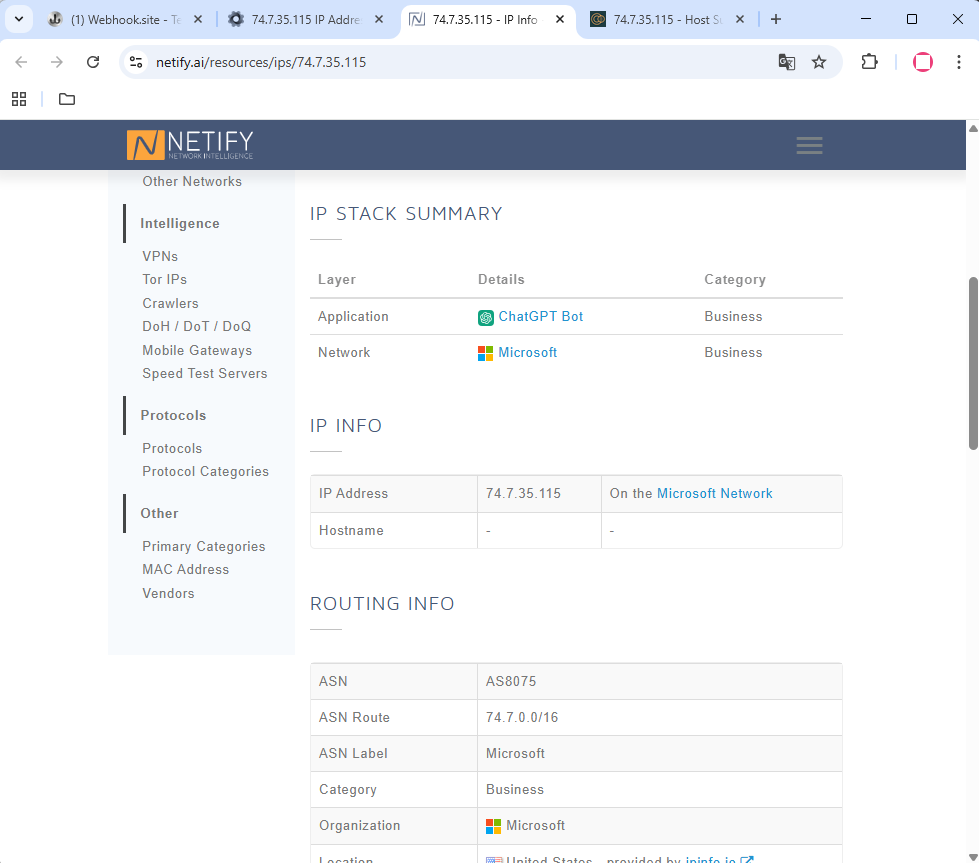Open the Extensions puzzle icon
The image size is (979, 863).
pyautogui.click(x=869, y=62)
